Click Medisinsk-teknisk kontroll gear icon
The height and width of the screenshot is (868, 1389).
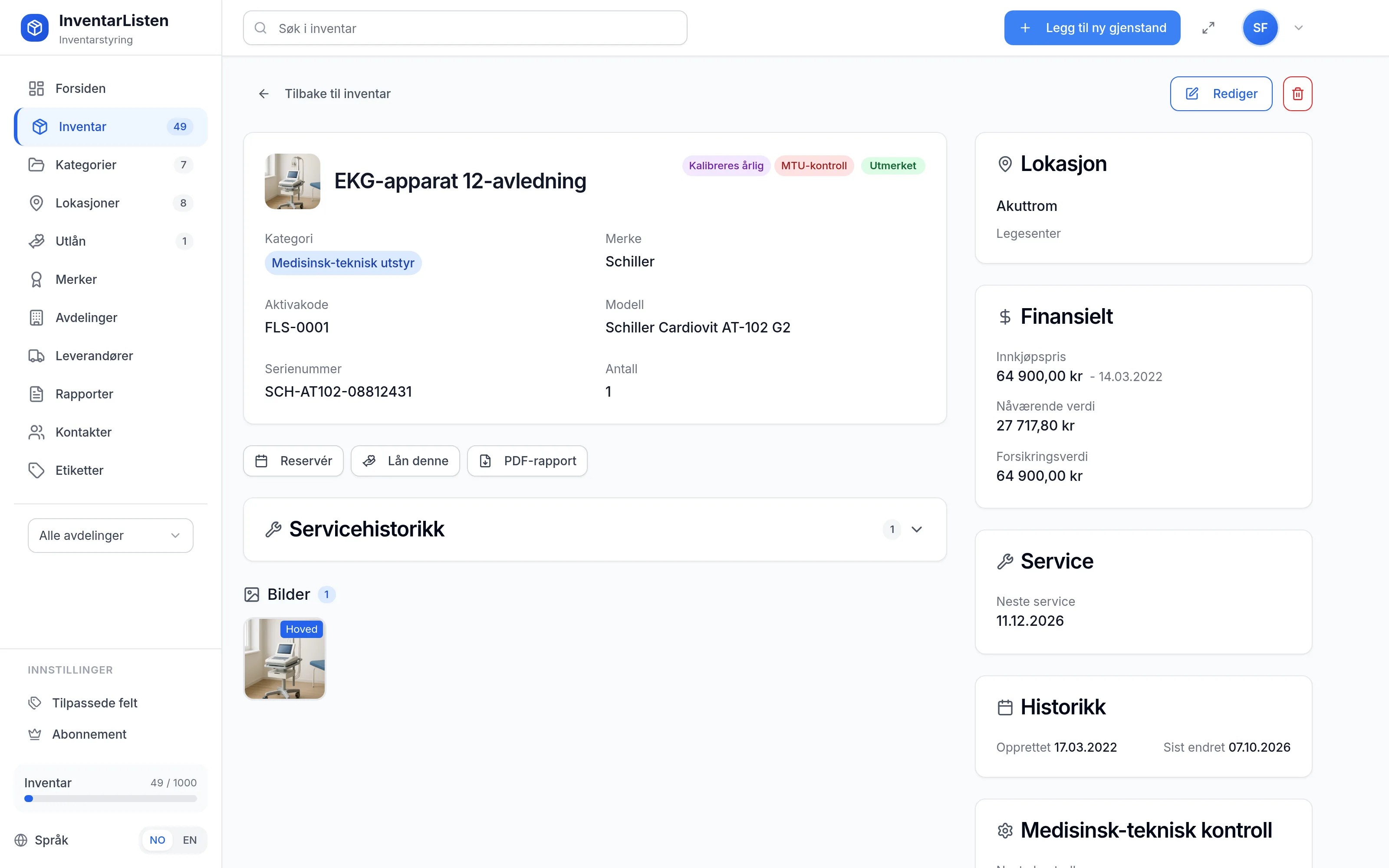(x=1005, y=830)
